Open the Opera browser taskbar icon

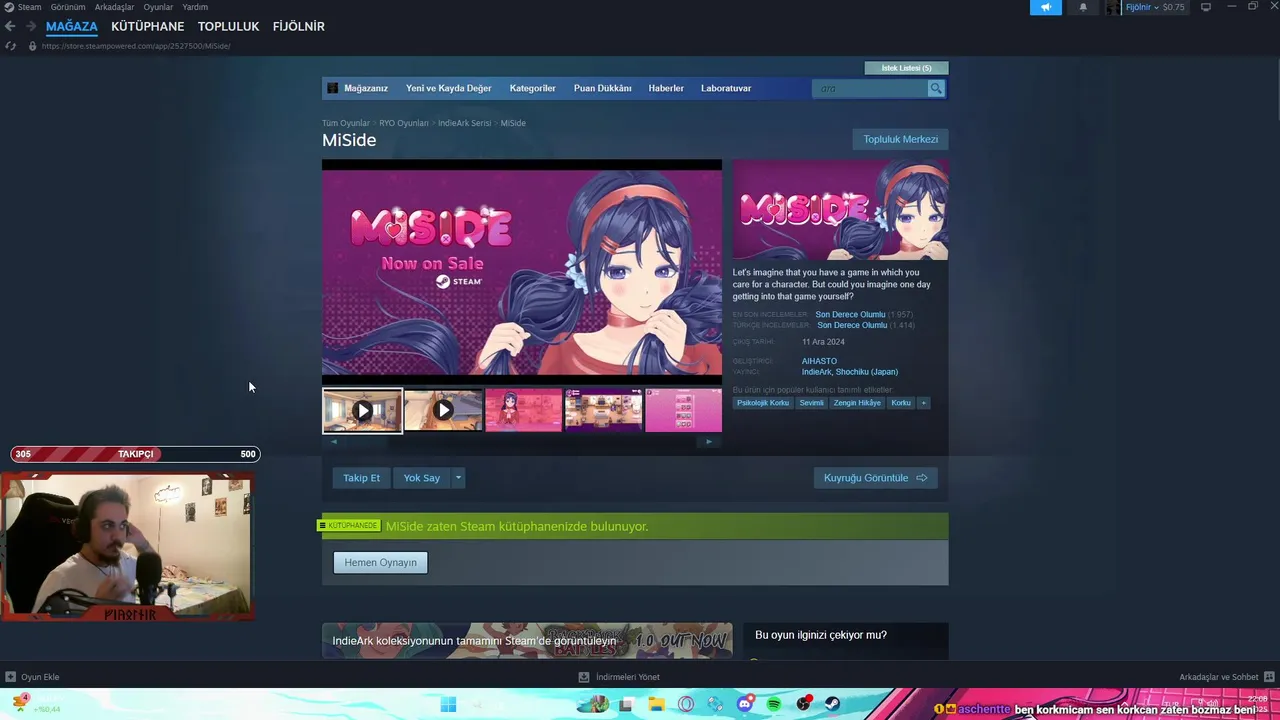pos(686,704)
